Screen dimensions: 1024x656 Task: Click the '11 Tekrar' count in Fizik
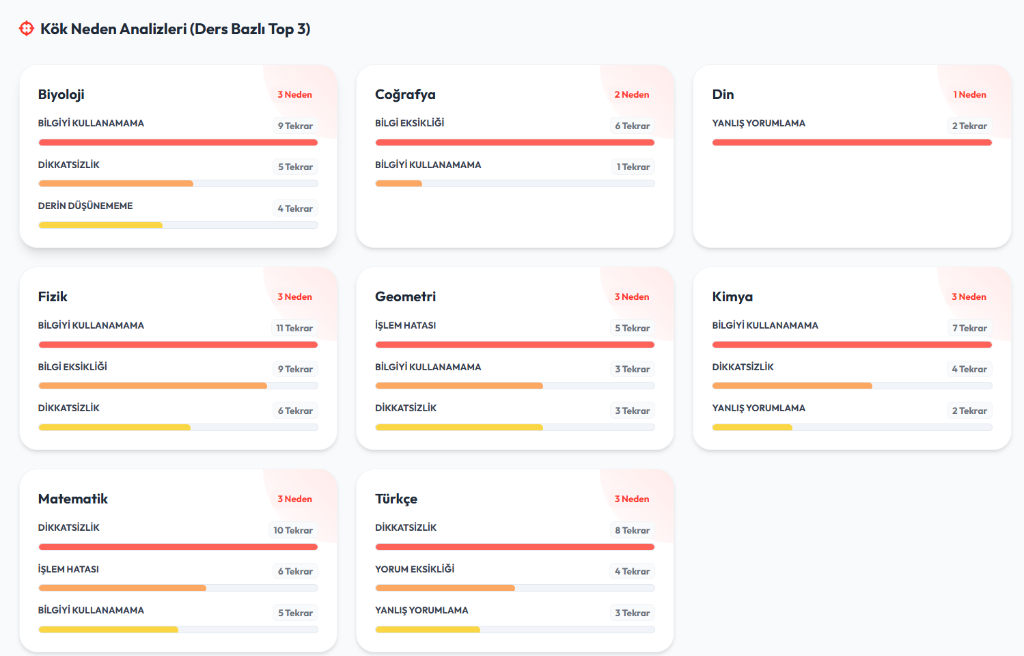tap(295, 328)
